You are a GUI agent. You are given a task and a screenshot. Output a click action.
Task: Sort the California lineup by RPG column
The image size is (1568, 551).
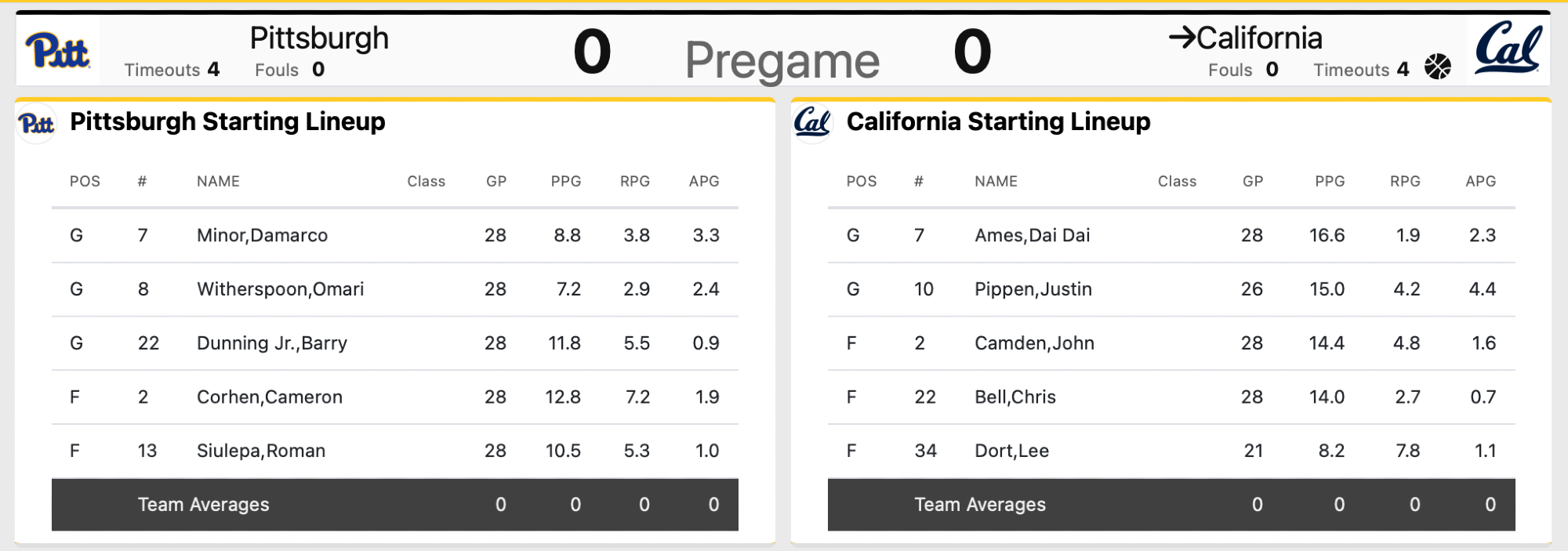[1405, 181]
